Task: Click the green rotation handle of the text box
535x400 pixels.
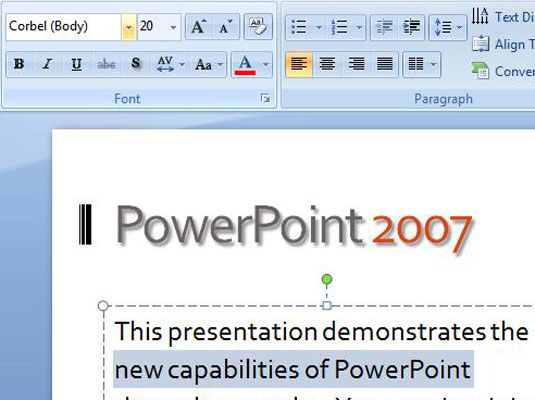Action: [x=327, y=280]
